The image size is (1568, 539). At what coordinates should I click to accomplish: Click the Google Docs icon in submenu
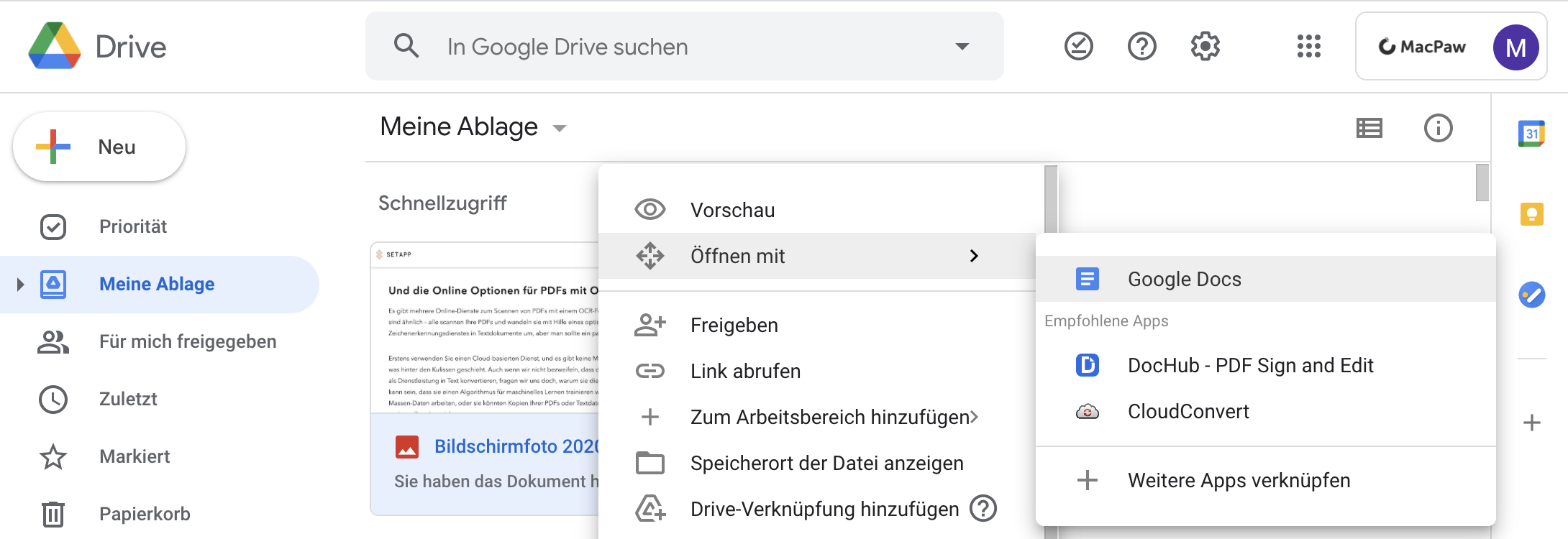click(1087, 279)
